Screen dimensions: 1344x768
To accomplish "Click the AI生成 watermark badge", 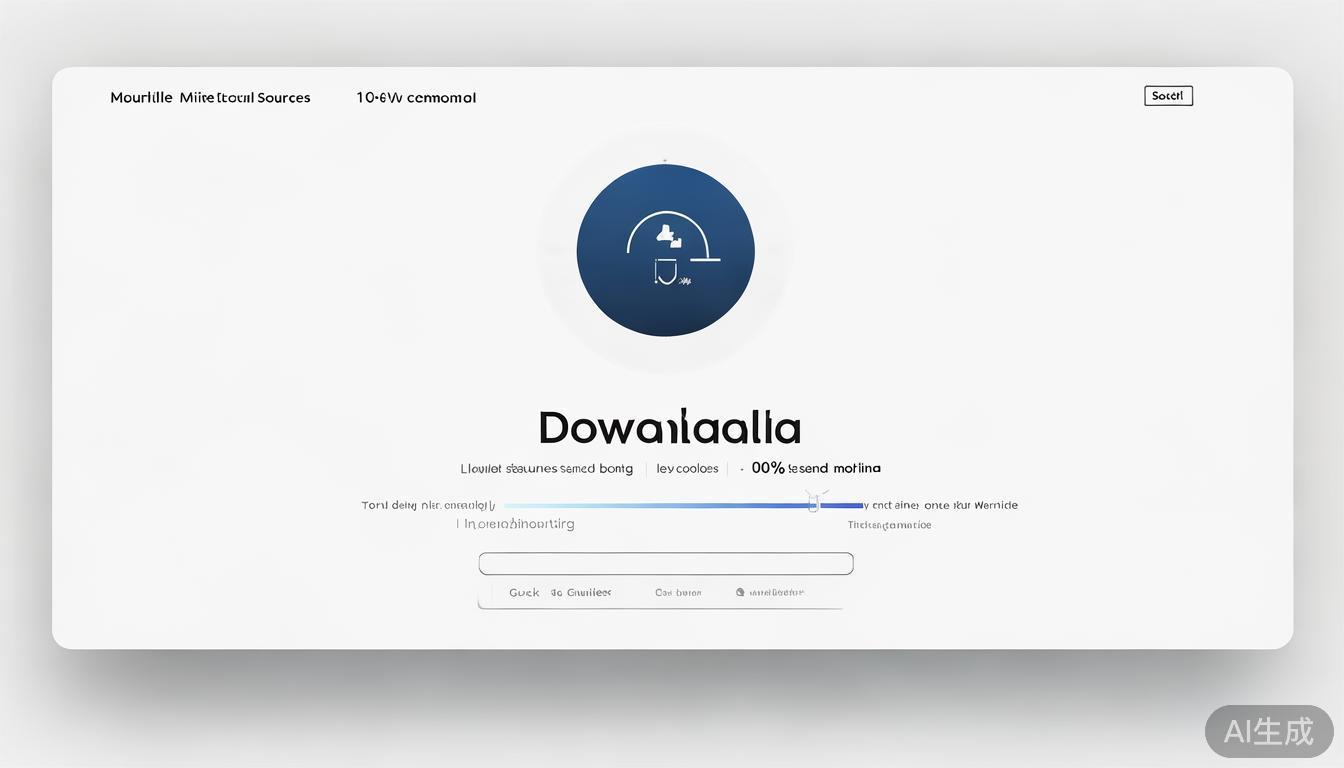I will [x=1268, y=731].
